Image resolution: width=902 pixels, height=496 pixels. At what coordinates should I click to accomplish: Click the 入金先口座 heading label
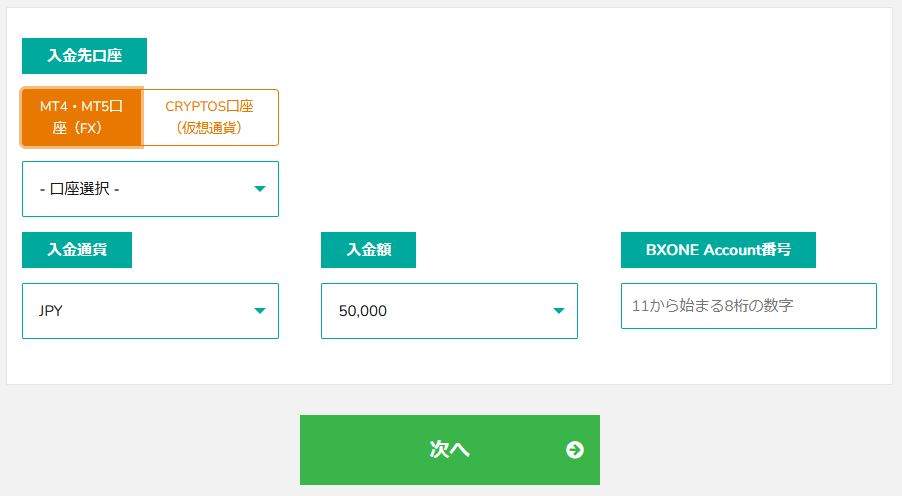(x=84, y=56)
